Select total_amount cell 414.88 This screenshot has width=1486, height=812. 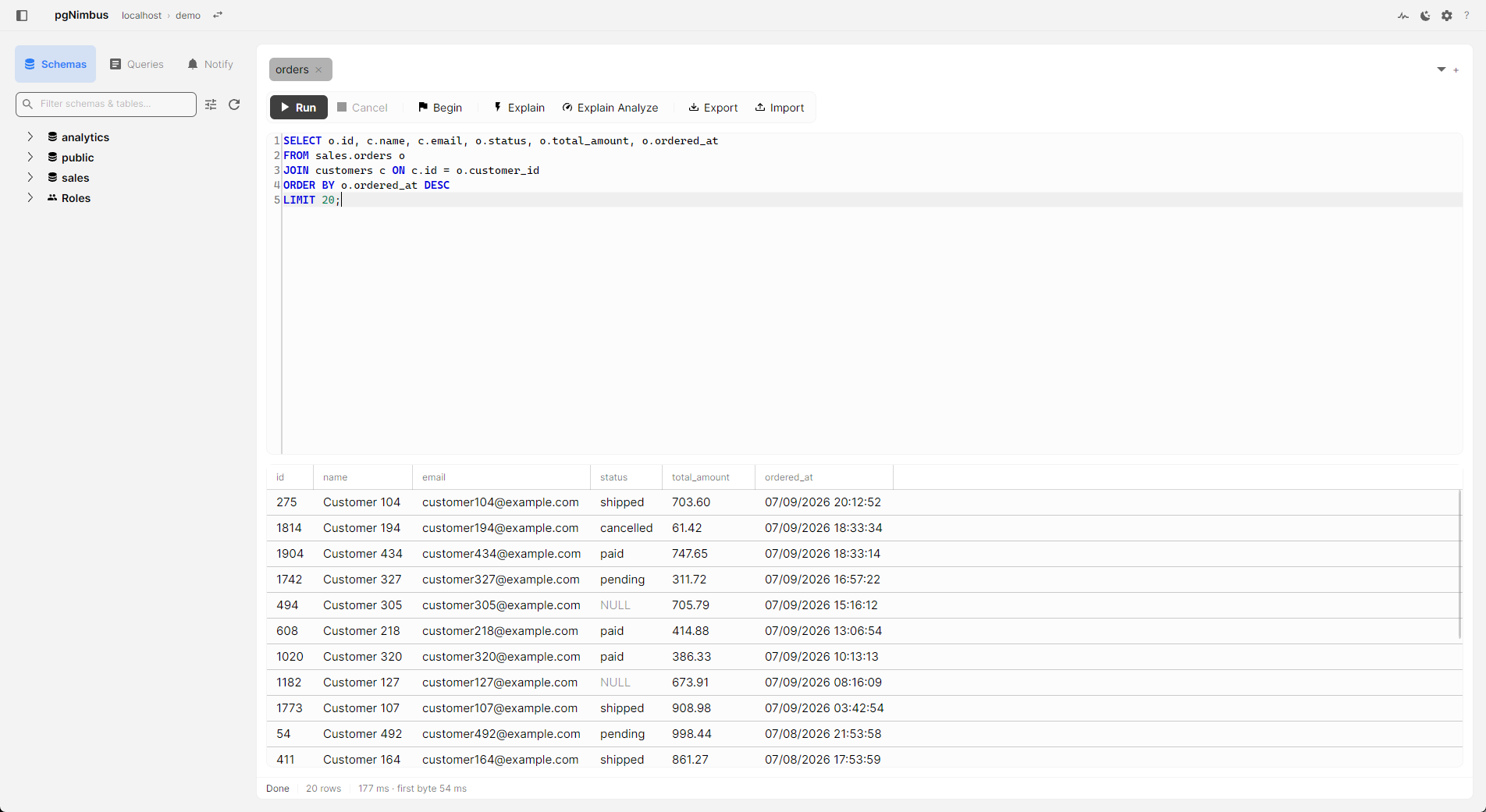click(x=709, y=631)
